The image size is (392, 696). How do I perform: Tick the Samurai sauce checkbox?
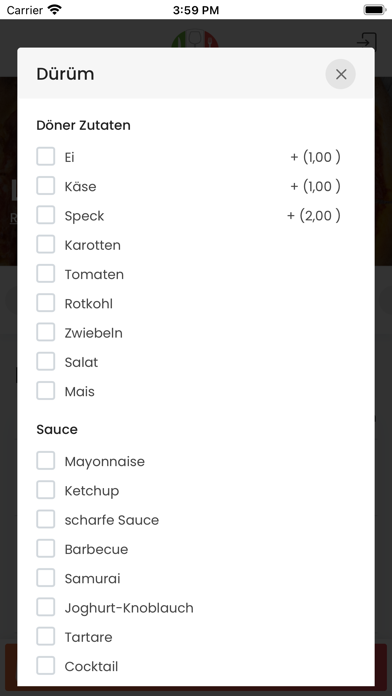[x=45, y=578]
